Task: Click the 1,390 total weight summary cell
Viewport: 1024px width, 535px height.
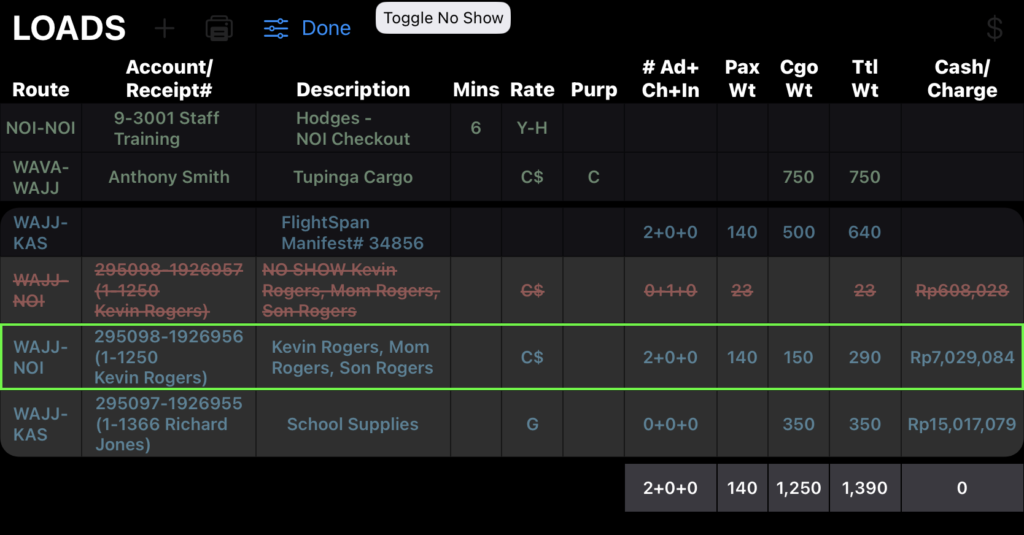Action: (x=864, y=488)
